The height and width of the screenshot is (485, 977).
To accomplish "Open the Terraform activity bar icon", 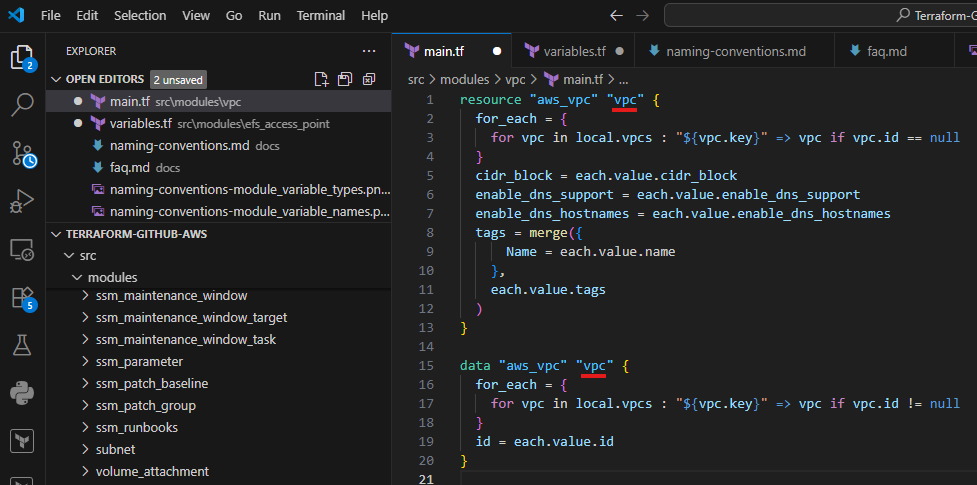I will 22,441.
